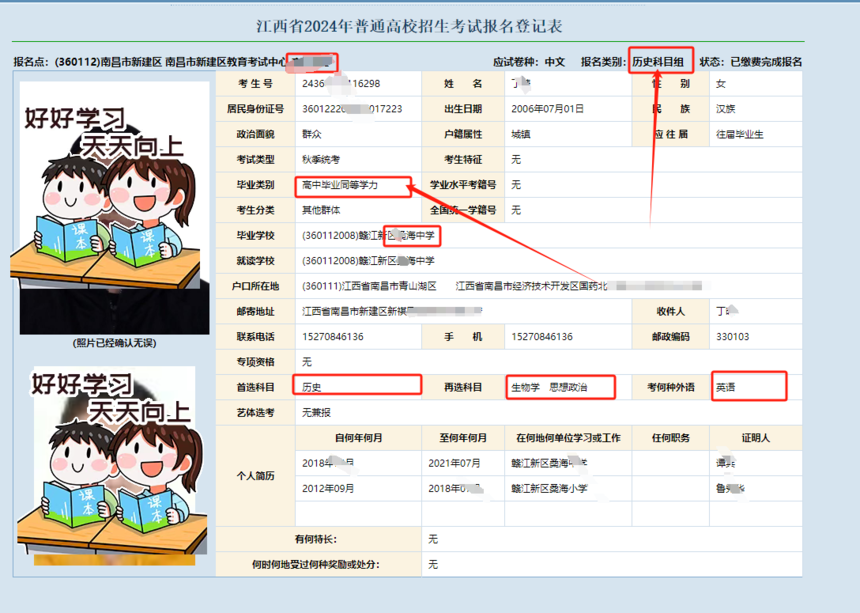Image resolution: width=860 pixels, height=613 pixels.
Task: Select the résumé end date 2021年07月
Action: [x=454, y=463]
